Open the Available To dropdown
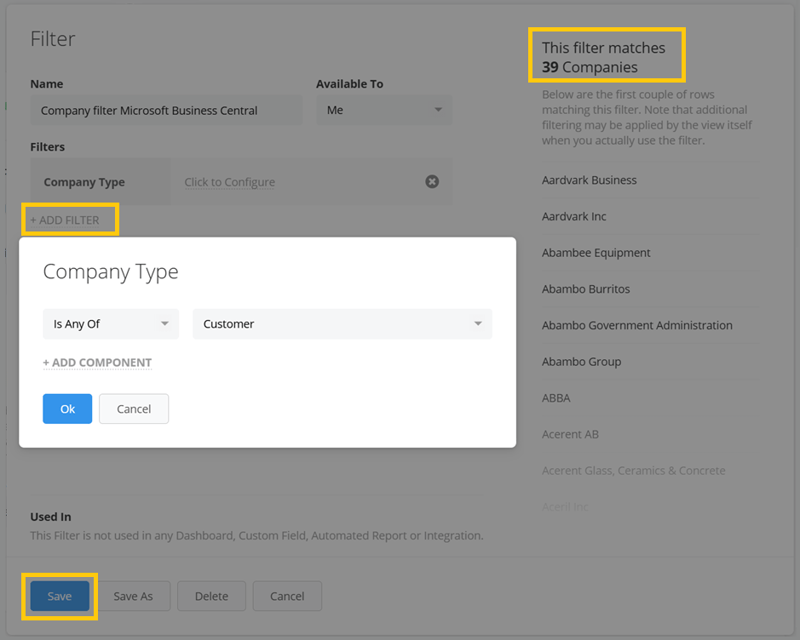 (384, 110)
